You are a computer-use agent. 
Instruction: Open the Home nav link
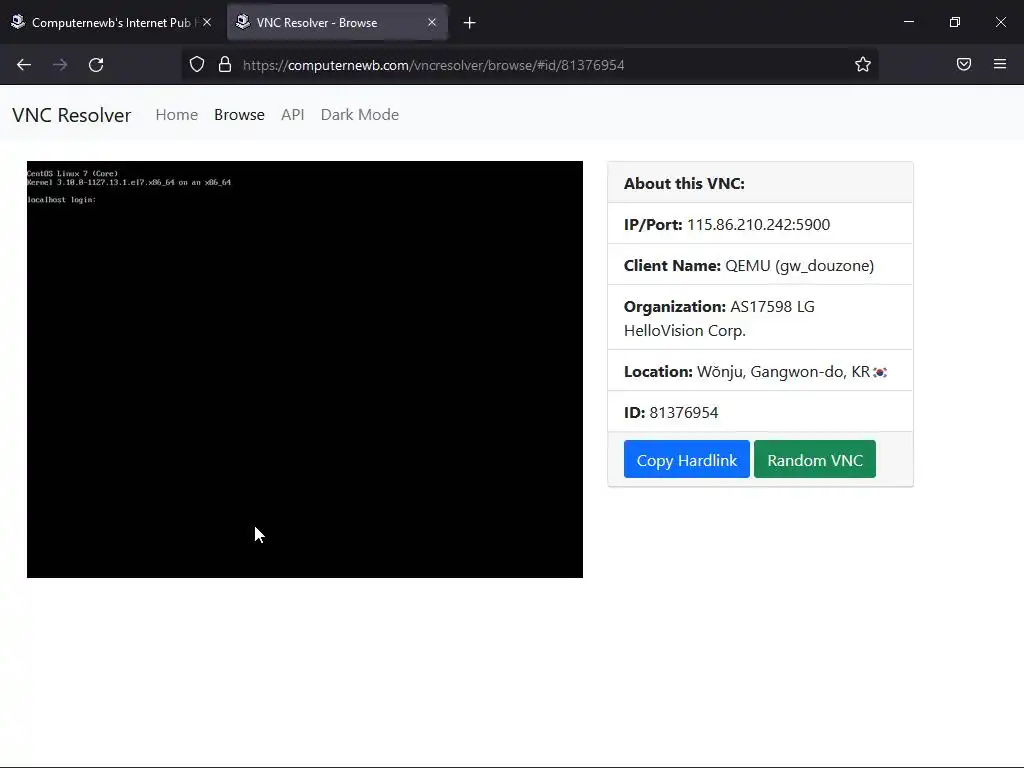pos(176,115)
